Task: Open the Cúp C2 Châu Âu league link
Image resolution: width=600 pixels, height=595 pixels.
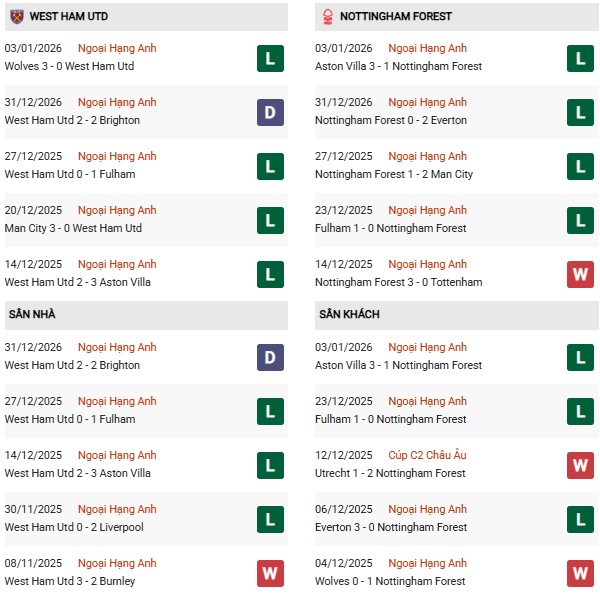Action: (x=427, y=456)
